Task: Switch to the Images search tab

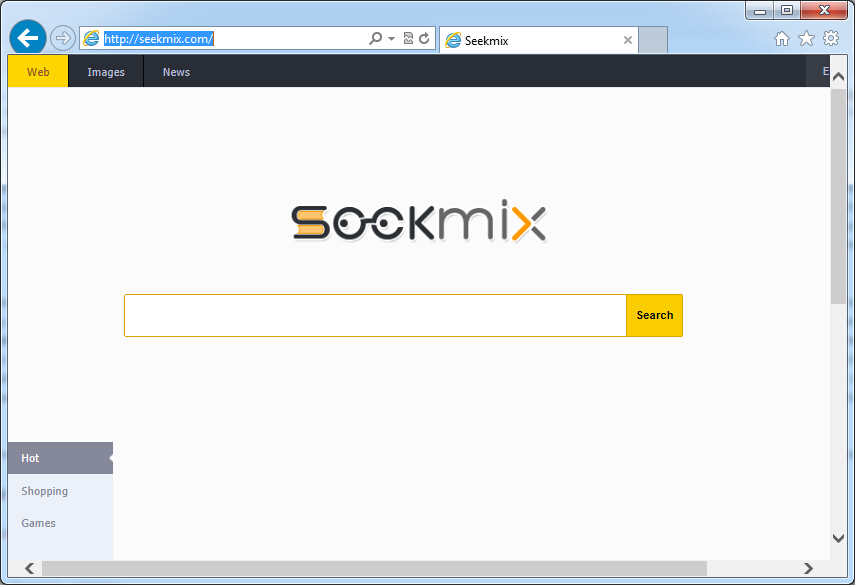Action: pos(106,71)
